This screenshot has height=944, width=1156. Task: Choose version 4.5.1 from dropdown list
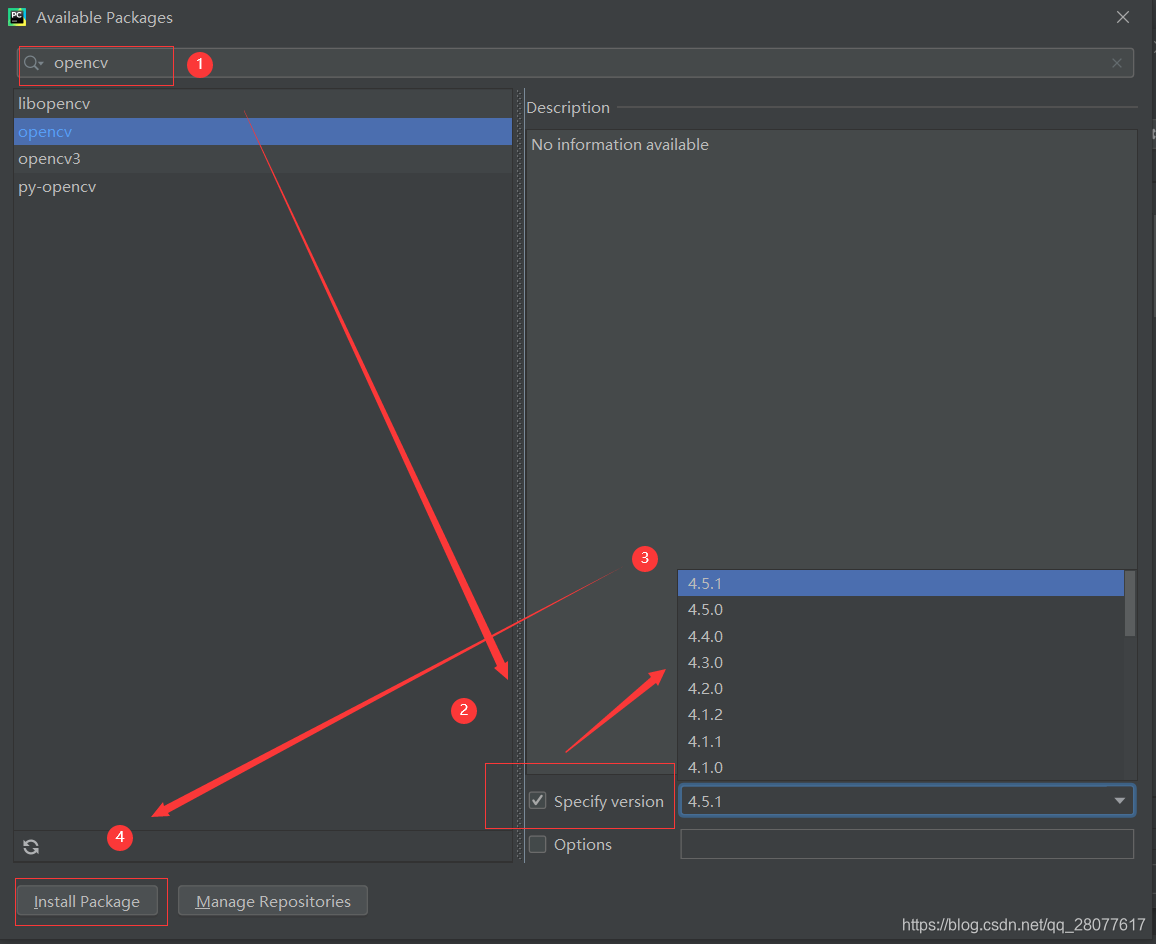pos(900,583)
